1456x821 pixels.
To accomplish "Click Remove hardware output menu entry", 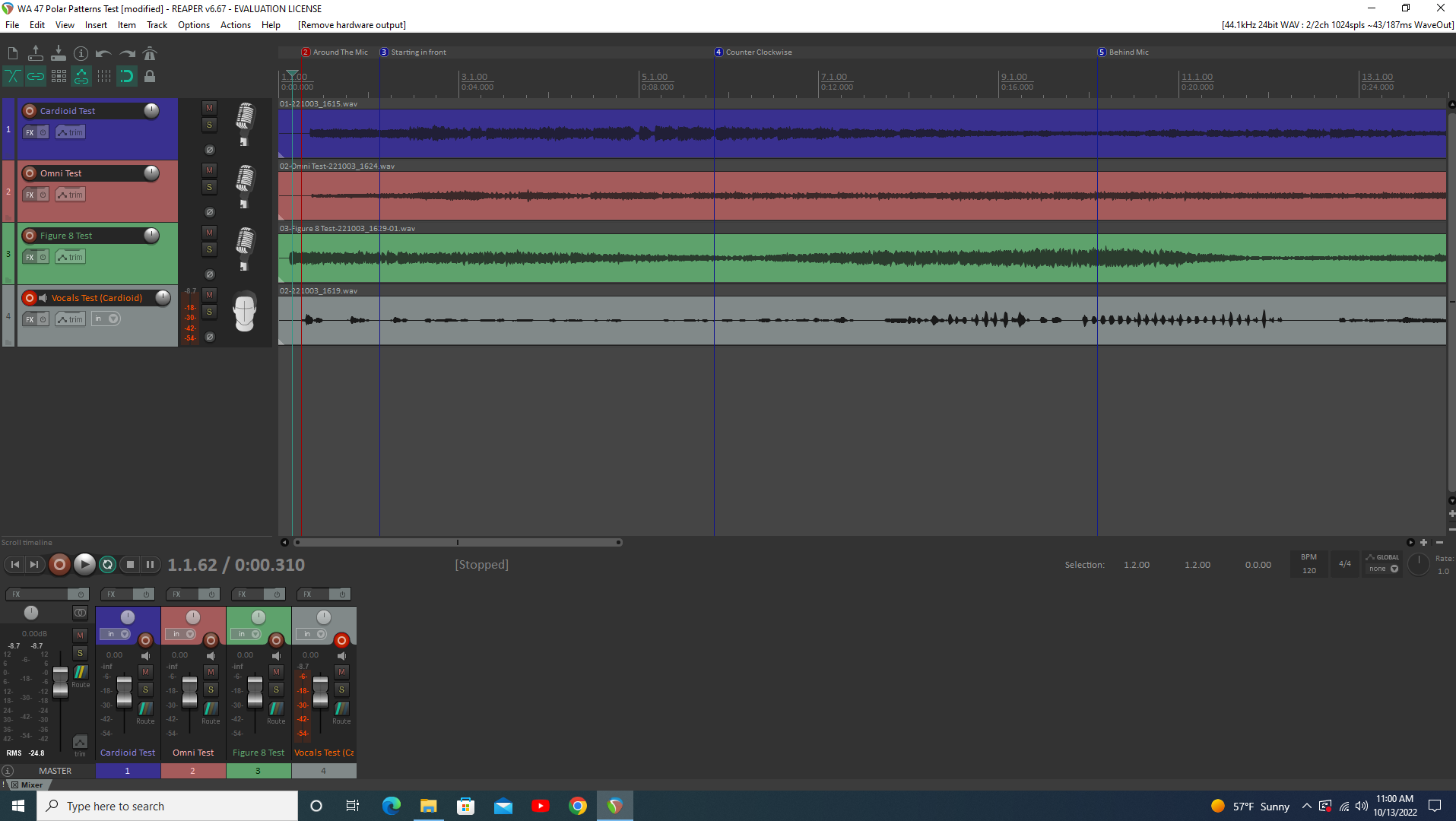I will click(352, 25).
